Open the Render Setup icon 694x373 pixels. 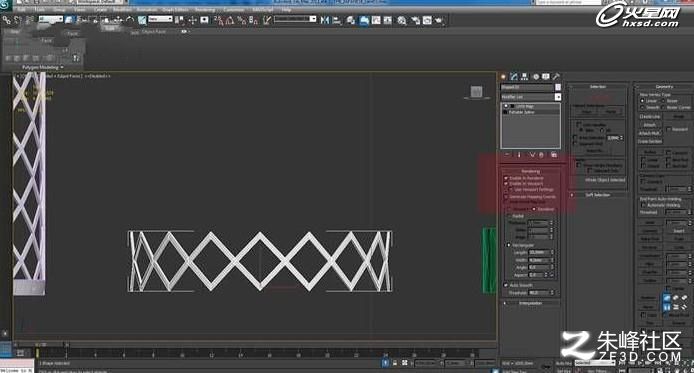415,20
